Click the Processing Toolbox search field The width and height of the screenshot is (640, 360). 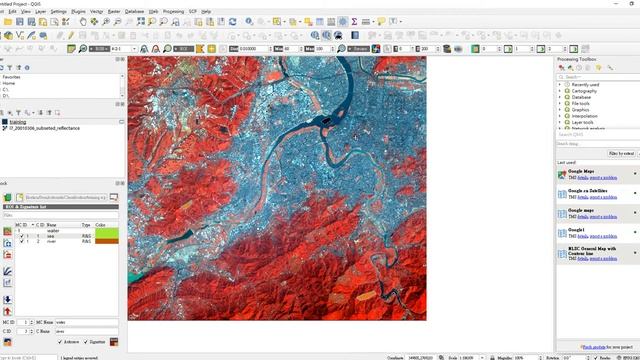click(598, 77)
